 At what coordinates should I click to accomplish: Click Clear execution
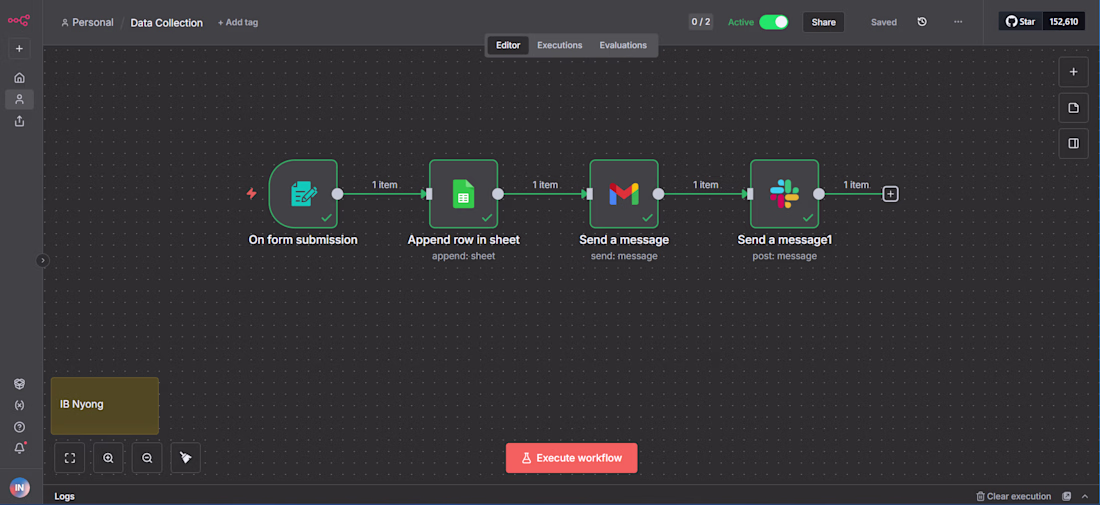click(1014, 496)
